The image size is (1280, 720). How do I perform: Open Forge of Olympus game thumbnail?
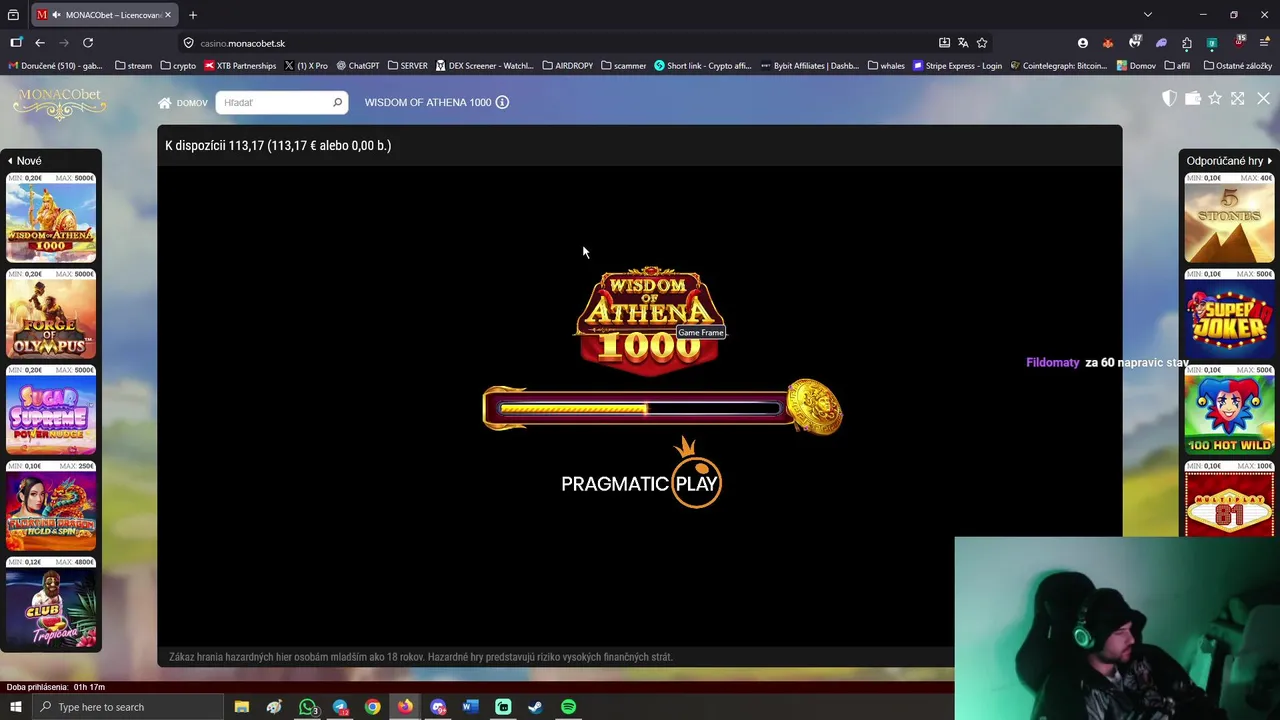click(51, 314)
